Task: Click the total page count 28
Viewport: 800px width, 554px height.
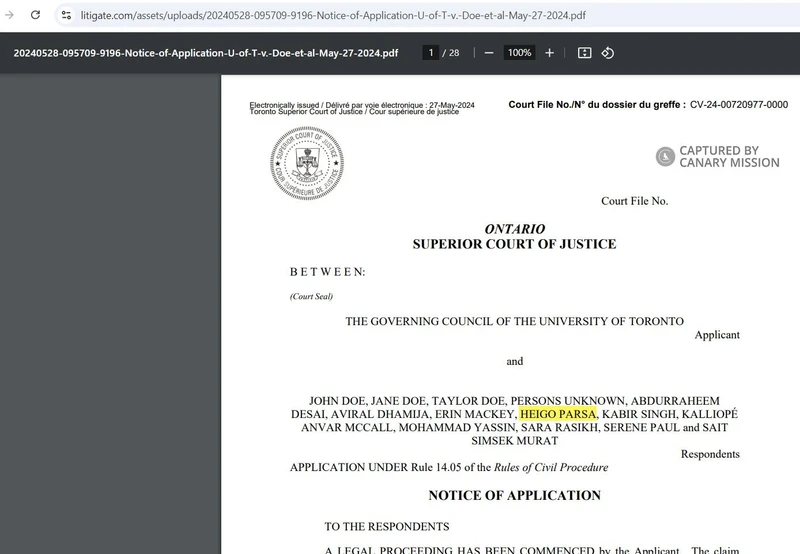Action: (454, 53)
